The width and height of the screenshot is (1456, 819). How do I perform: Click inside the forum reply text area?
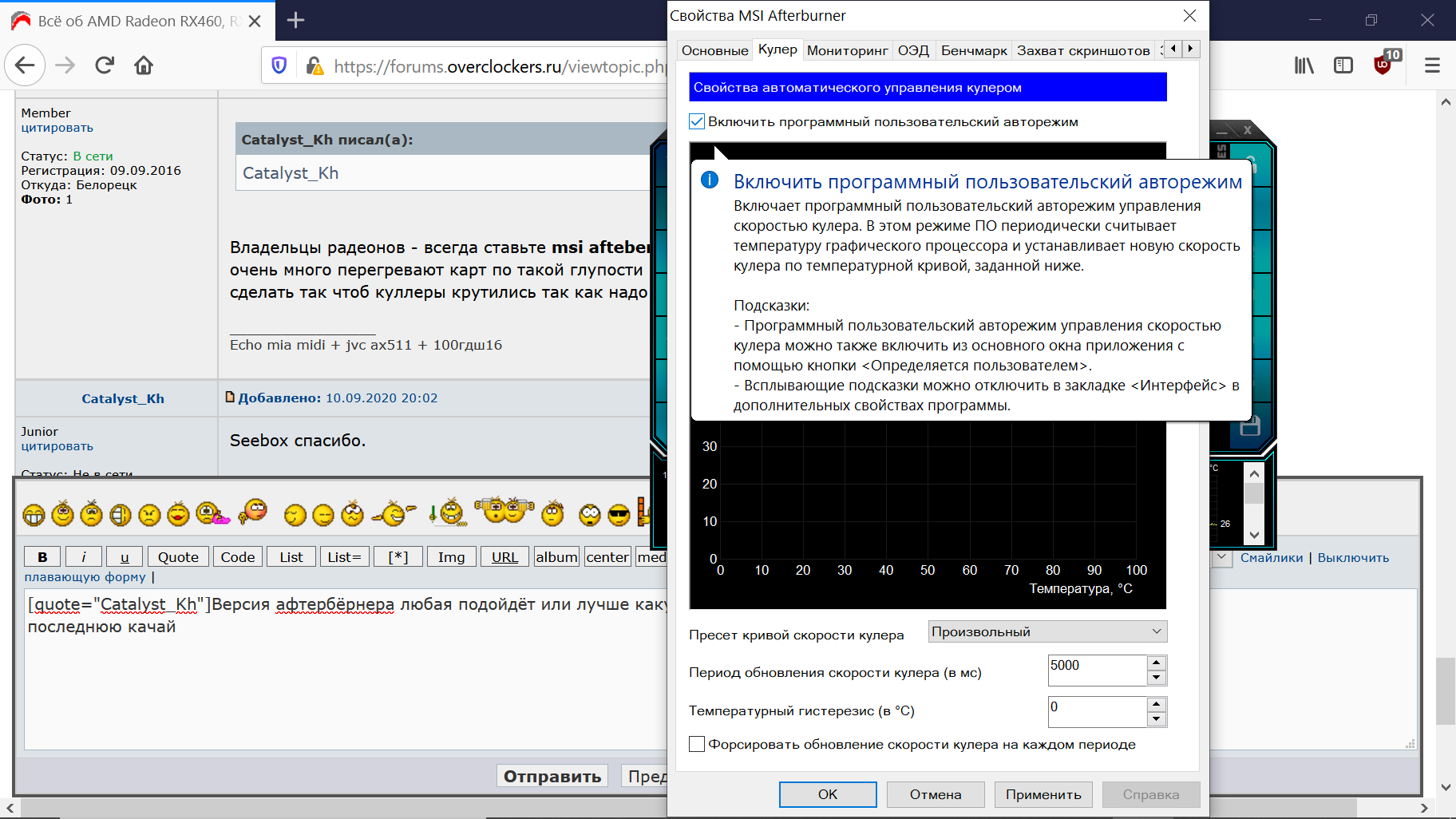tap(345, 671)
